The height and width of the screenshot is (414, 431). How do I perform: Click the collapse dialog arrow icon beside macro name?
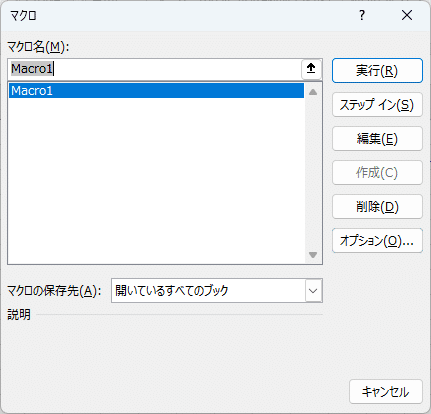coord(311,69)
